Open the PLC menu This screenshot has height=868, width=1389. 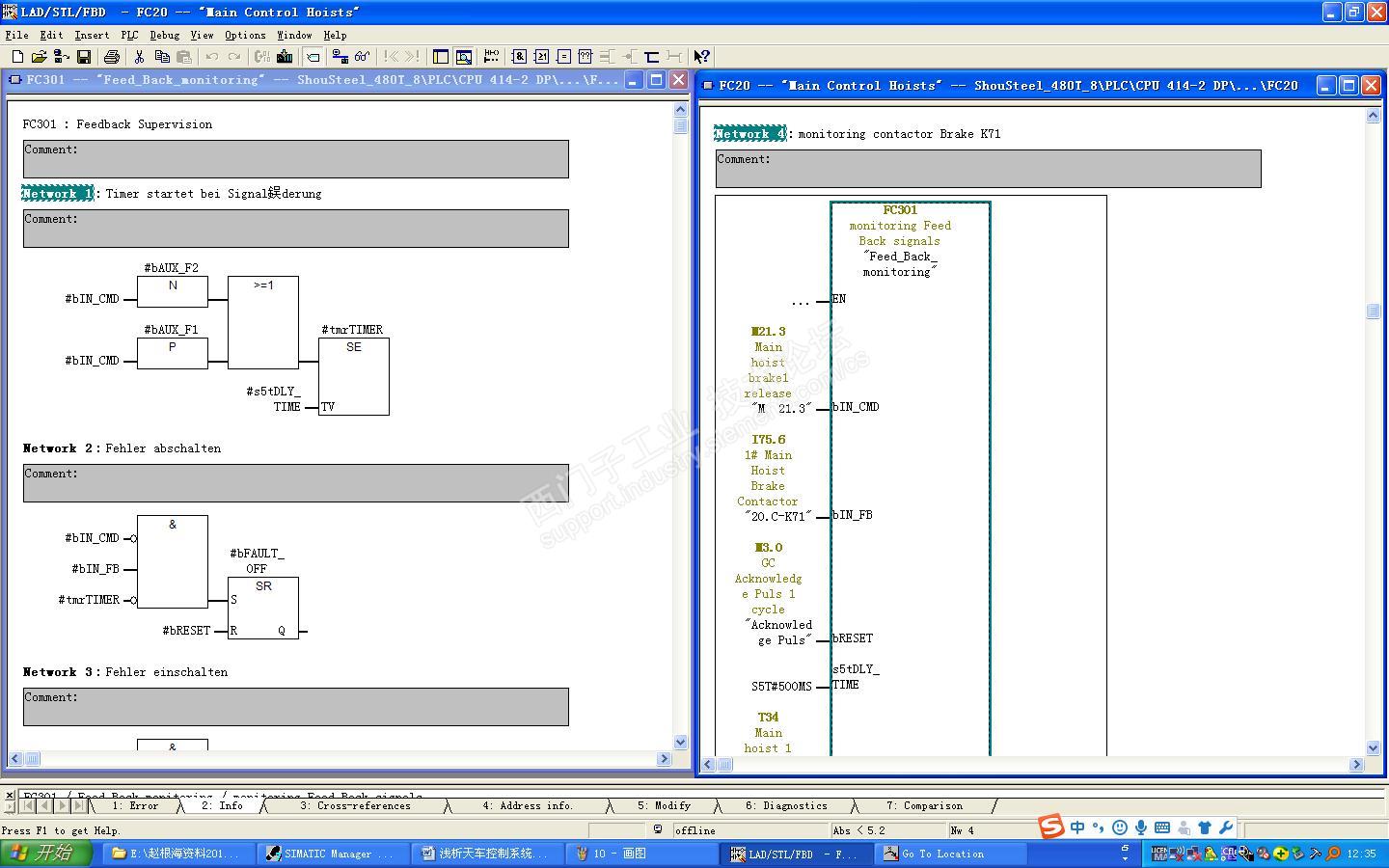point(129,35)
